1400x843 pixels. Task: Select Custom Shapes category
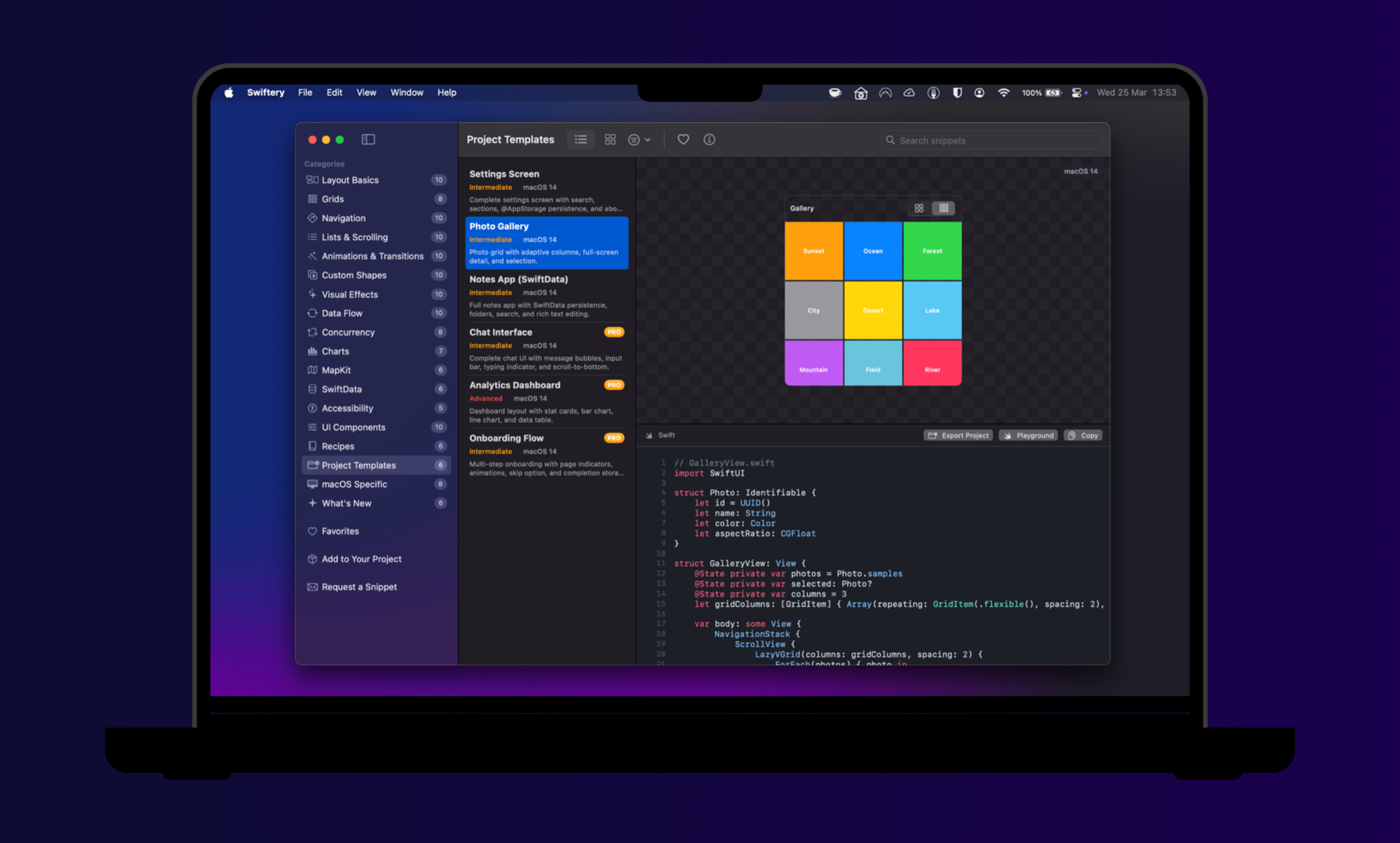(x=376, y=275)
